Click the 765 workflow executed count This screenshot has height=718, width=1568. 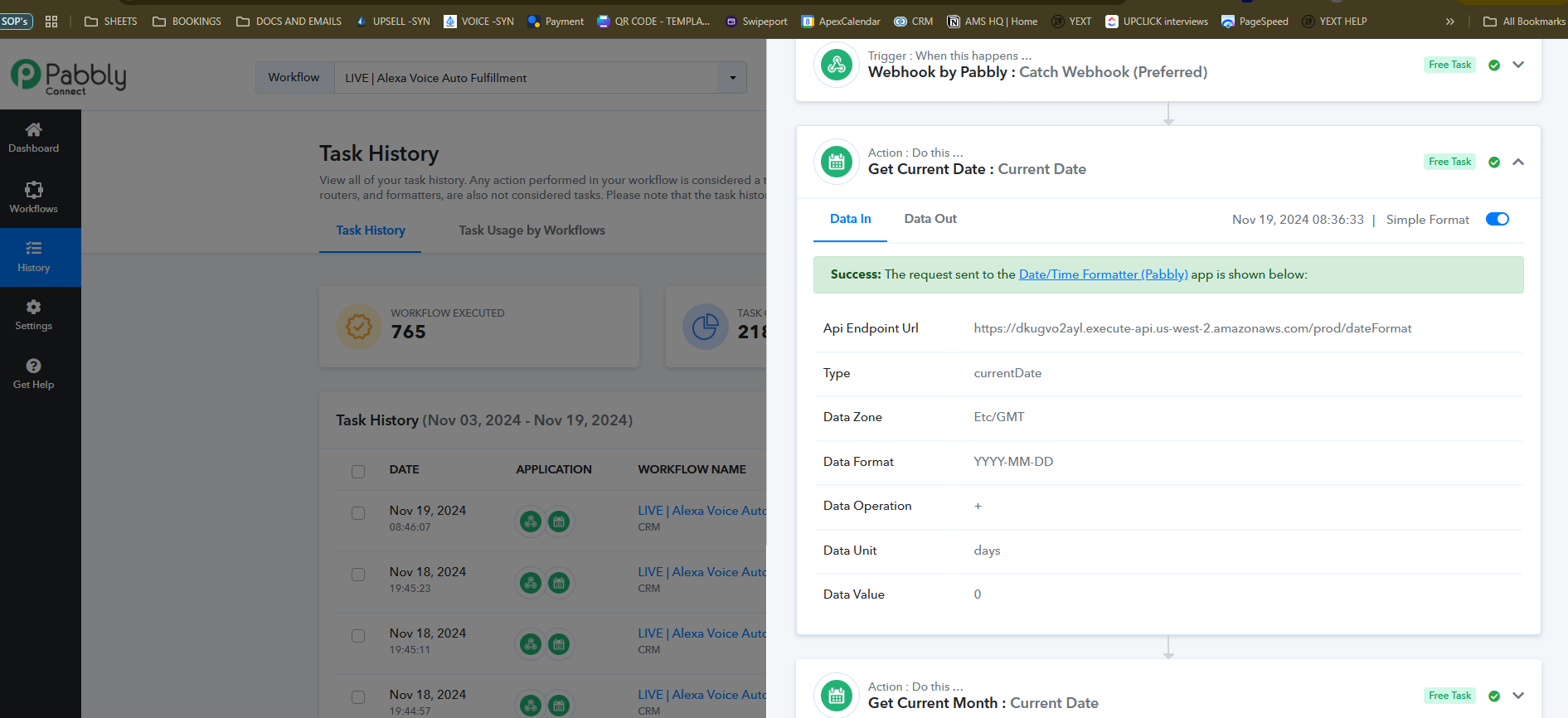pos(409,332)
